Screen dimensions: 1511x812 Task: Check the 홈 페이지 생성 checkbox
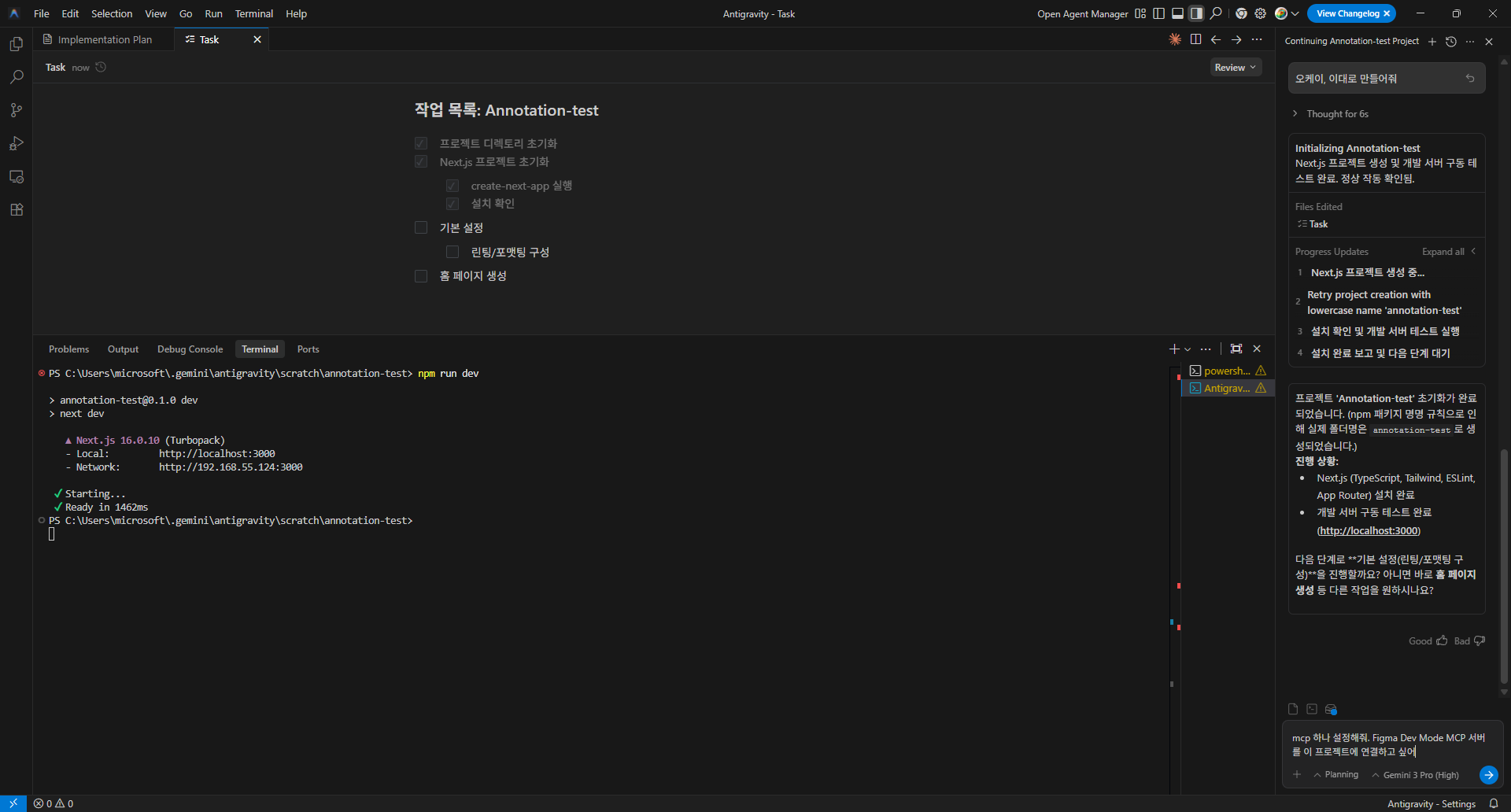click(x=421, y=275)
